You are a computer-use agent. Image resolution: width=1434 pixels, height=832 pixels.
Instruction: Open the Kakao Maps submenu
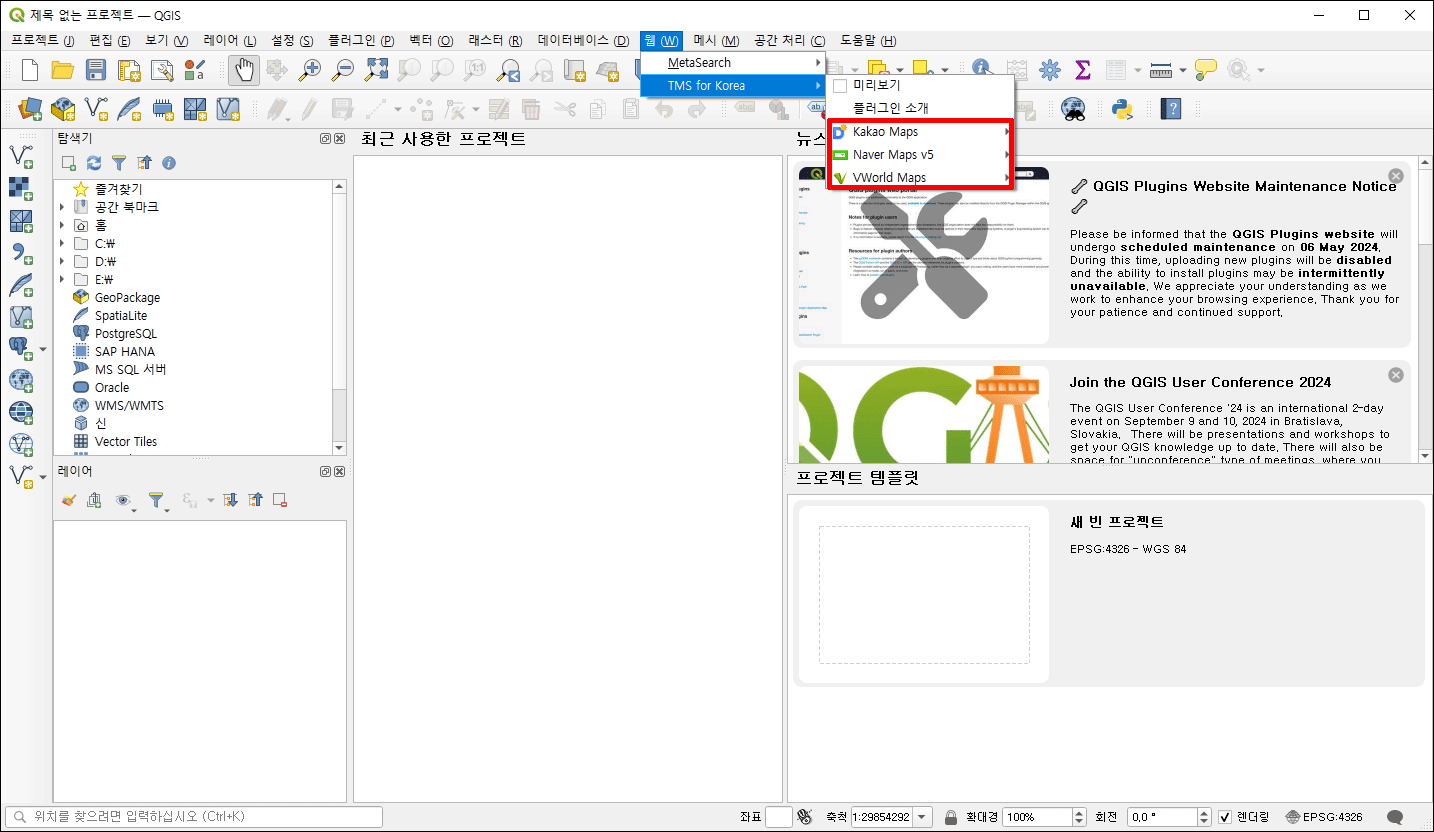point(921,132)
